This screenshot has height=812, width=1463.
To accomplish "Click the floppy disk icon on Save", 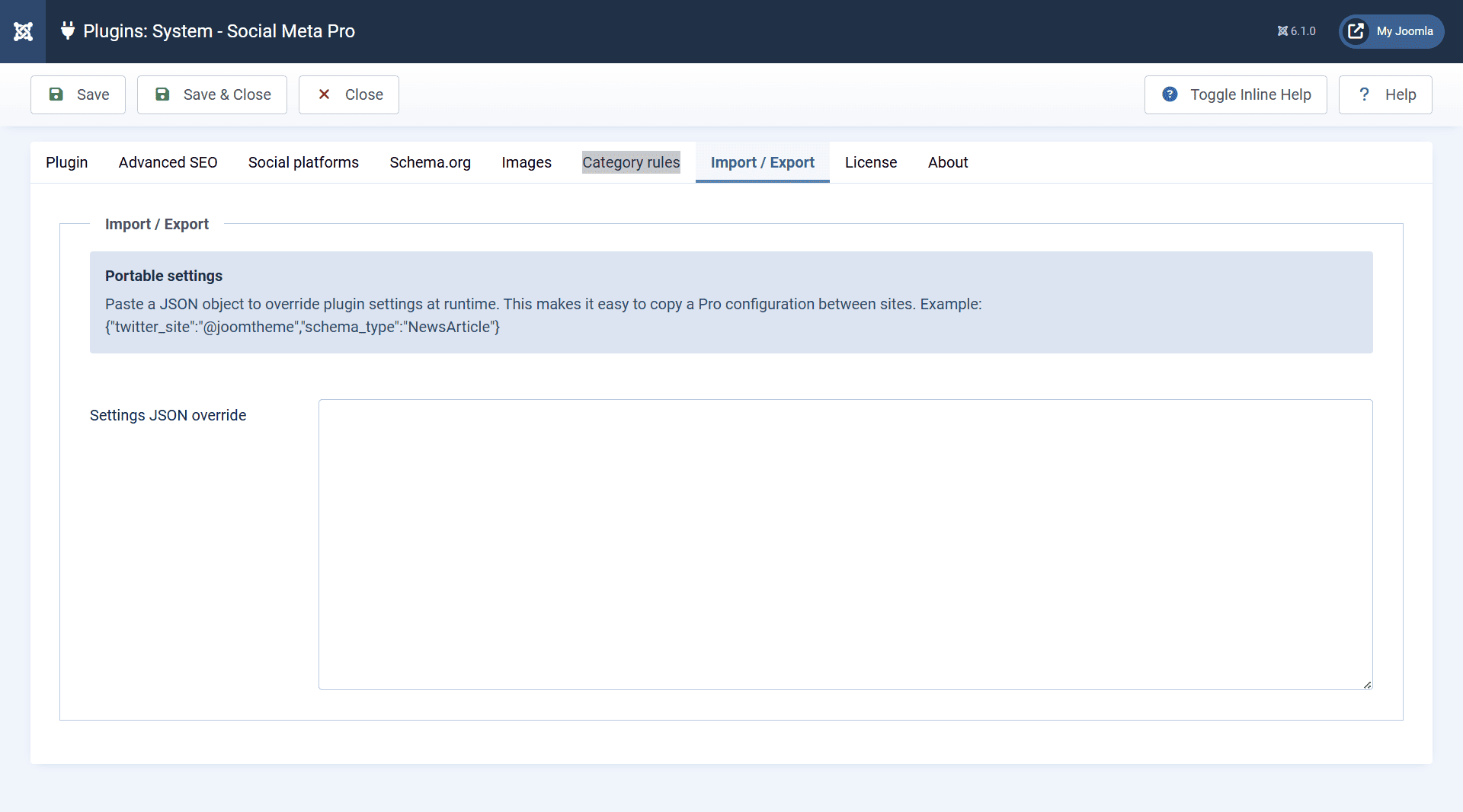I will (x=57, y=94).
